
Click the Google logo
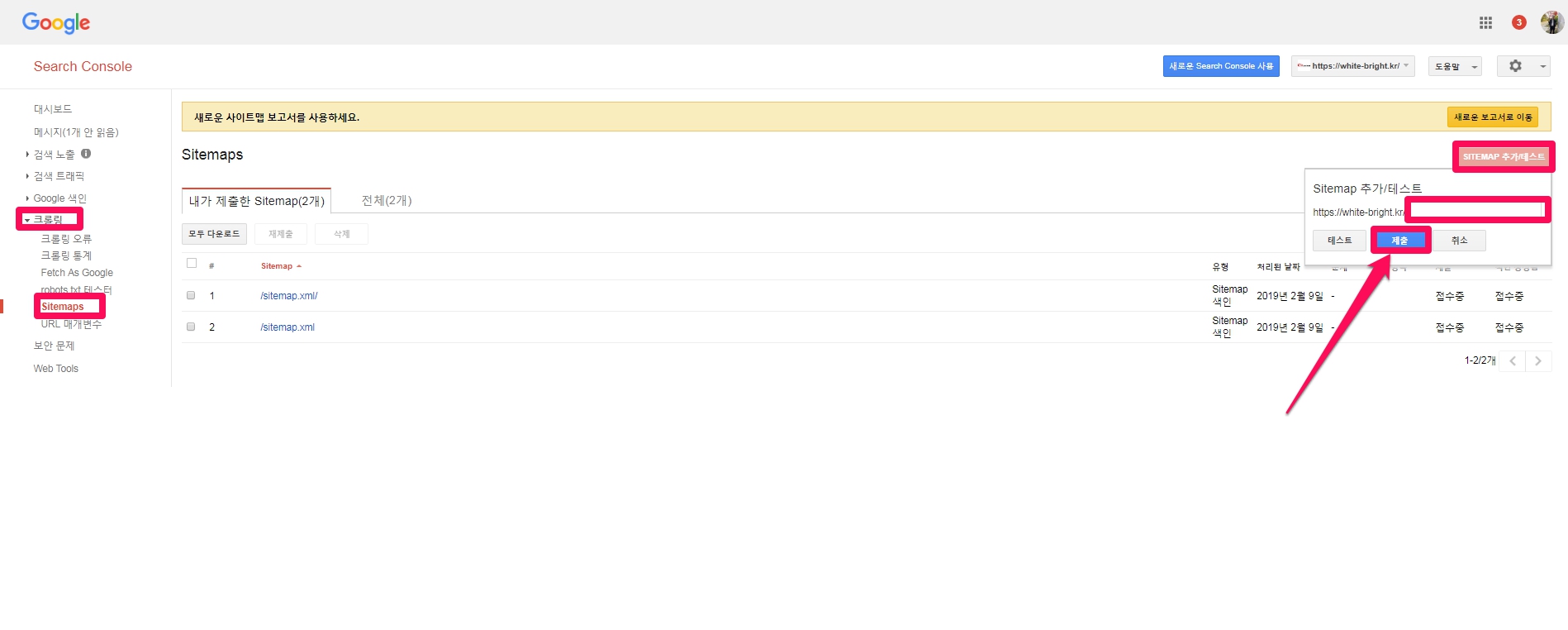(x=56, y=23)
